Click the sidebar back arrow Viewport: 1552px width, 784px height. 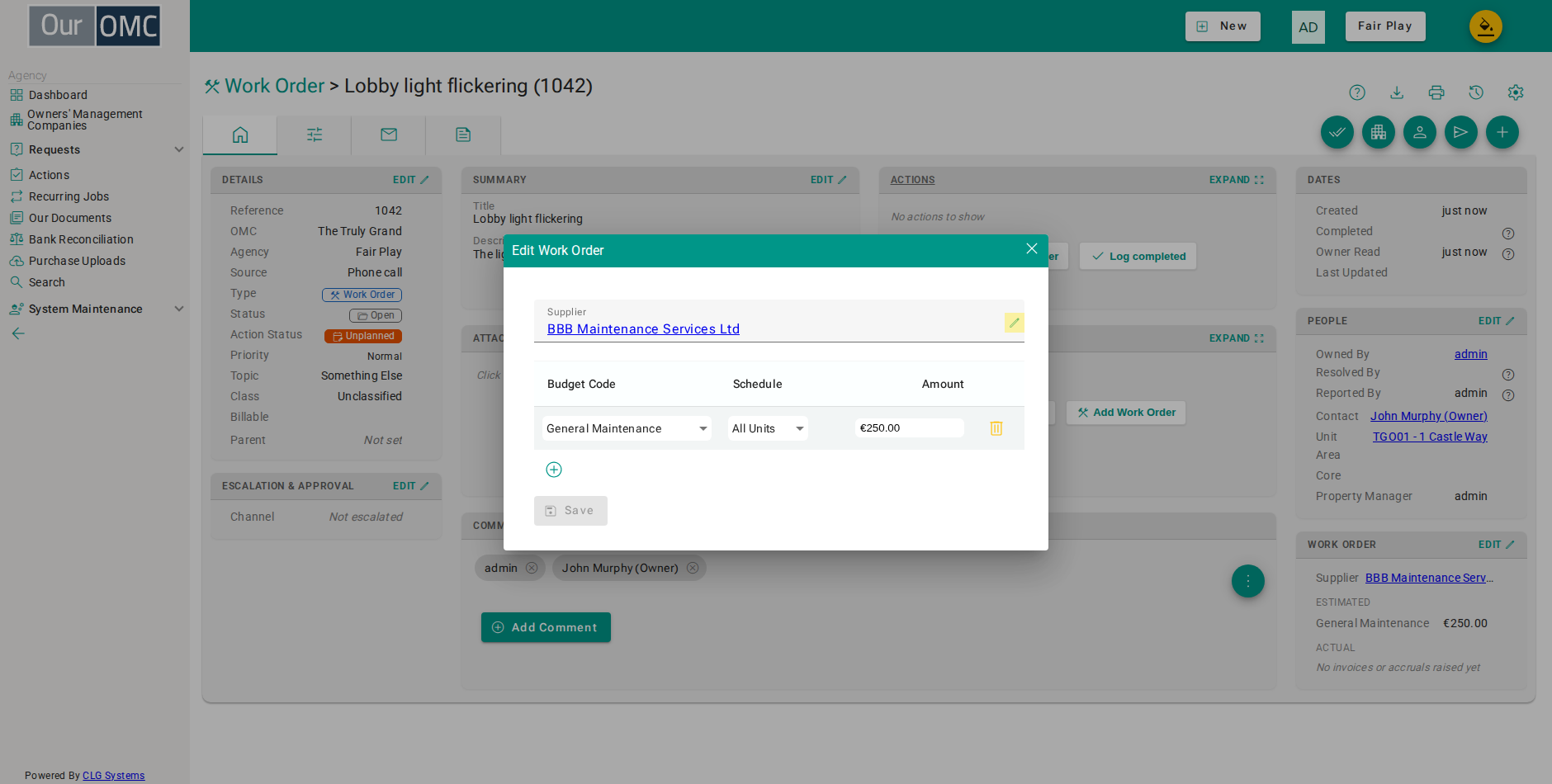click(18, 333)
